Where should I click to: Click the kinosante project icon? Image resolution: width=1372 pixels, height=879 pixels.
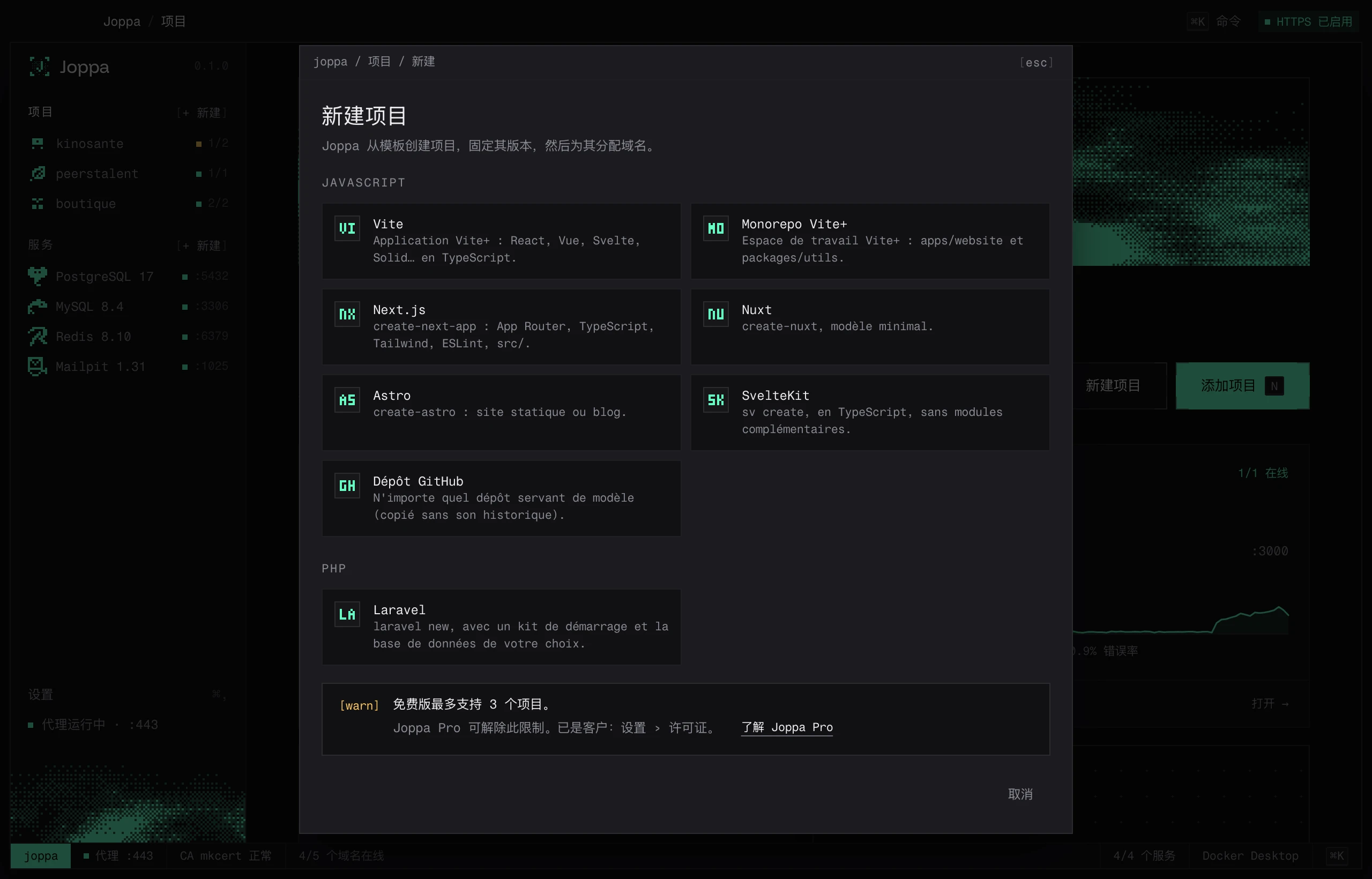coord(38,143)
